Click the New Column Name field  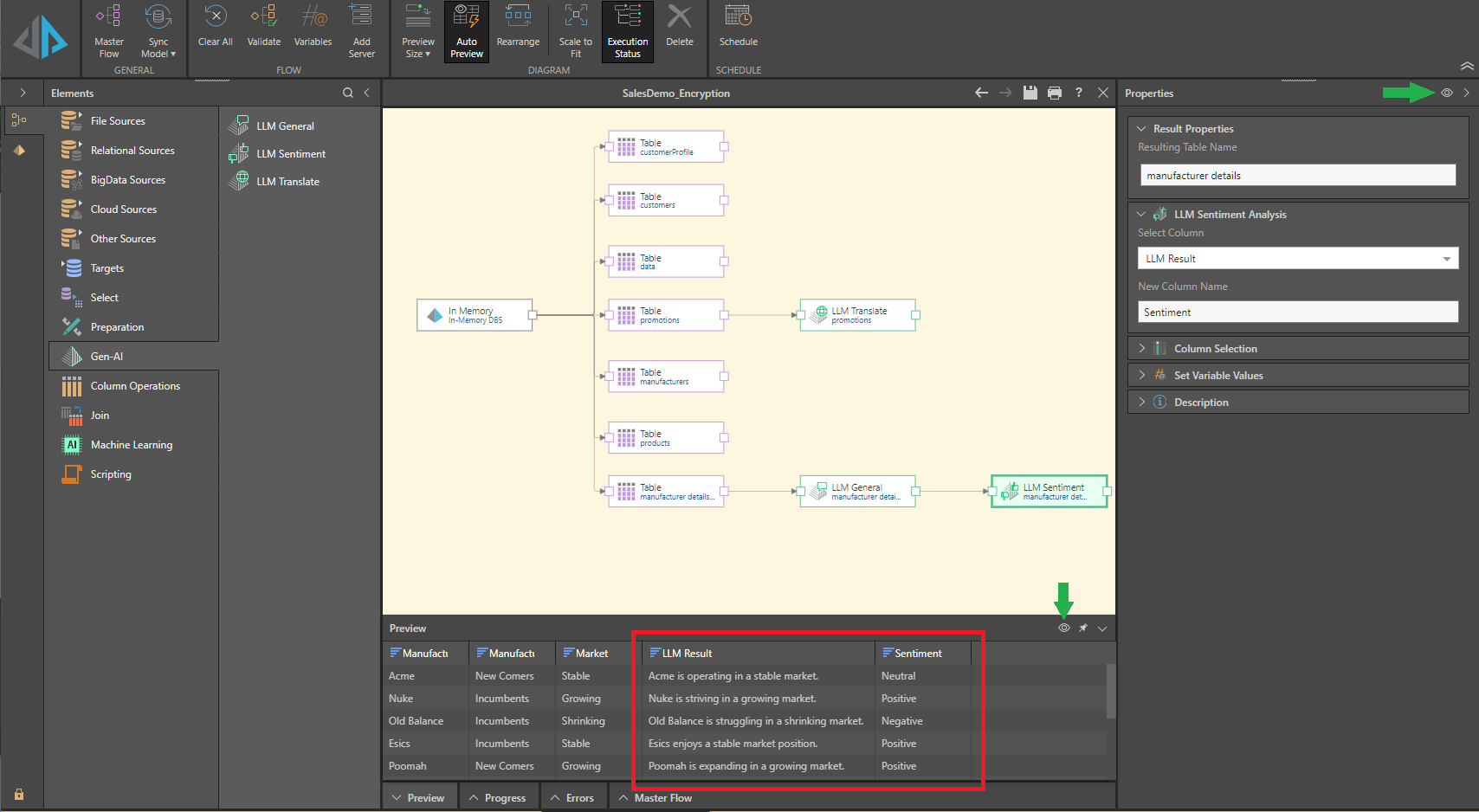click(x=1297, y=313)
